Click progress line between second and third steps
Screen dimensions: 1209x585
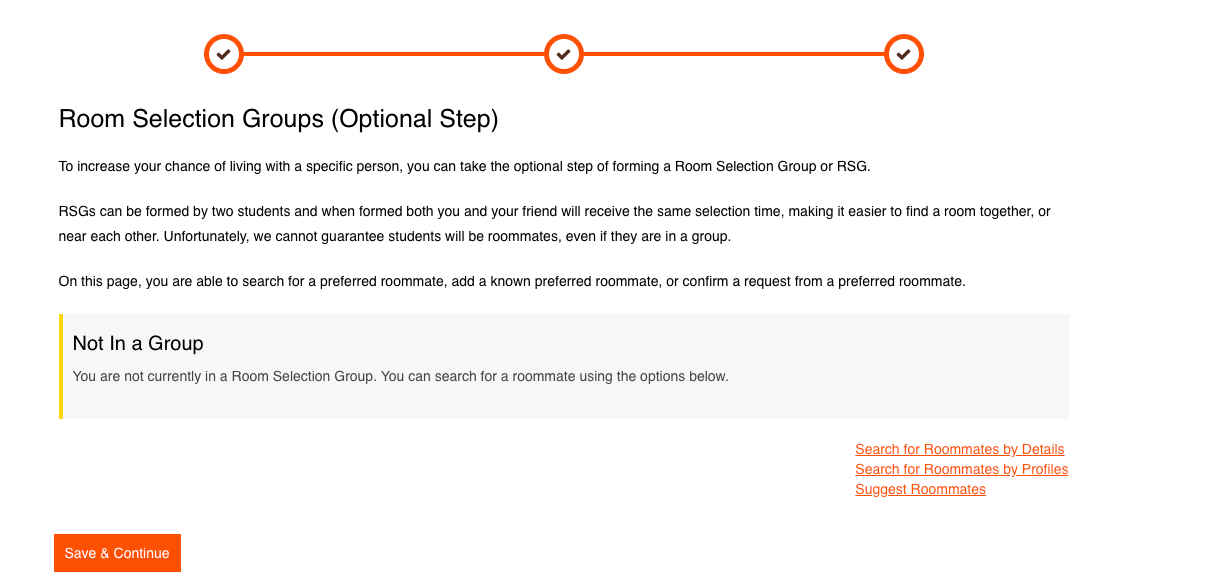coord(734,54)
